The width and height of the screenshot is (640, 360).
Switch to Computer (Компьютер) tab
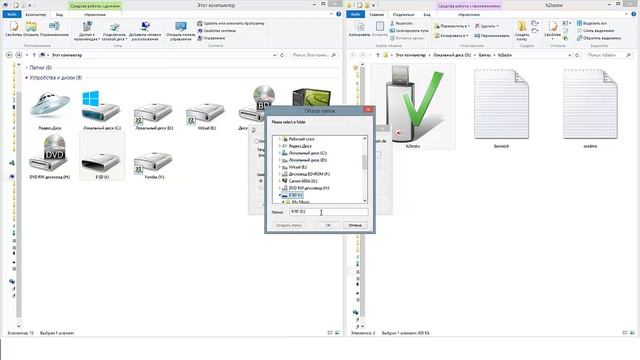pyautogui.click(x=36, y=14)
